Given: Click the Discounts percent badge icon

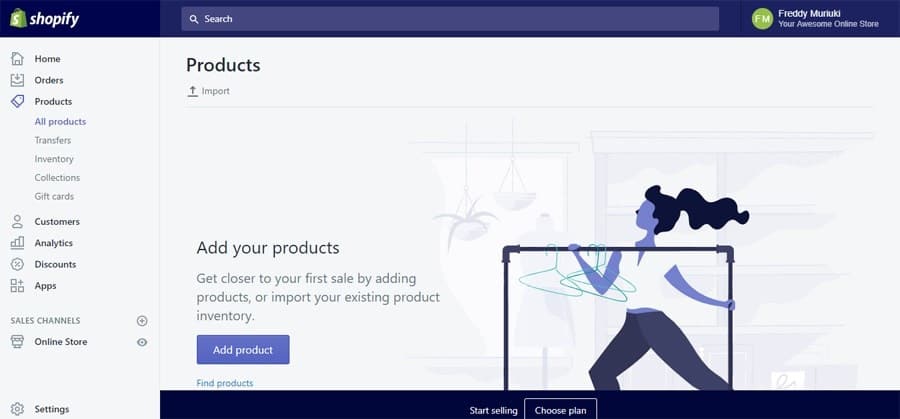Looking at the screenshot, I should (x=17, y=264).
